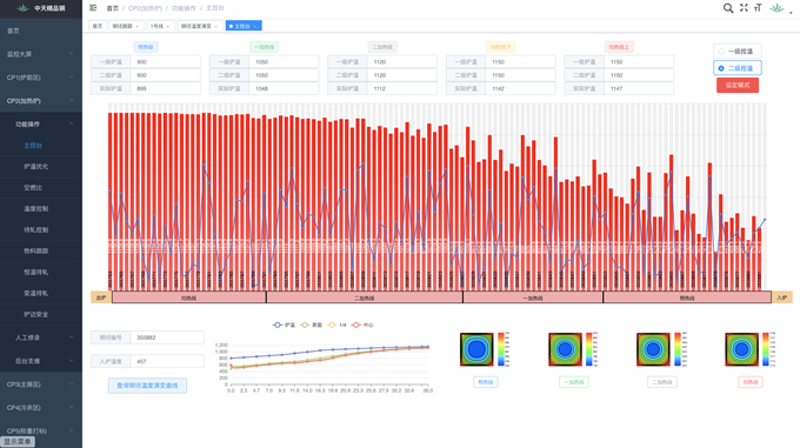
Task: Click the user avatar lotus icon
Action: 778,8
